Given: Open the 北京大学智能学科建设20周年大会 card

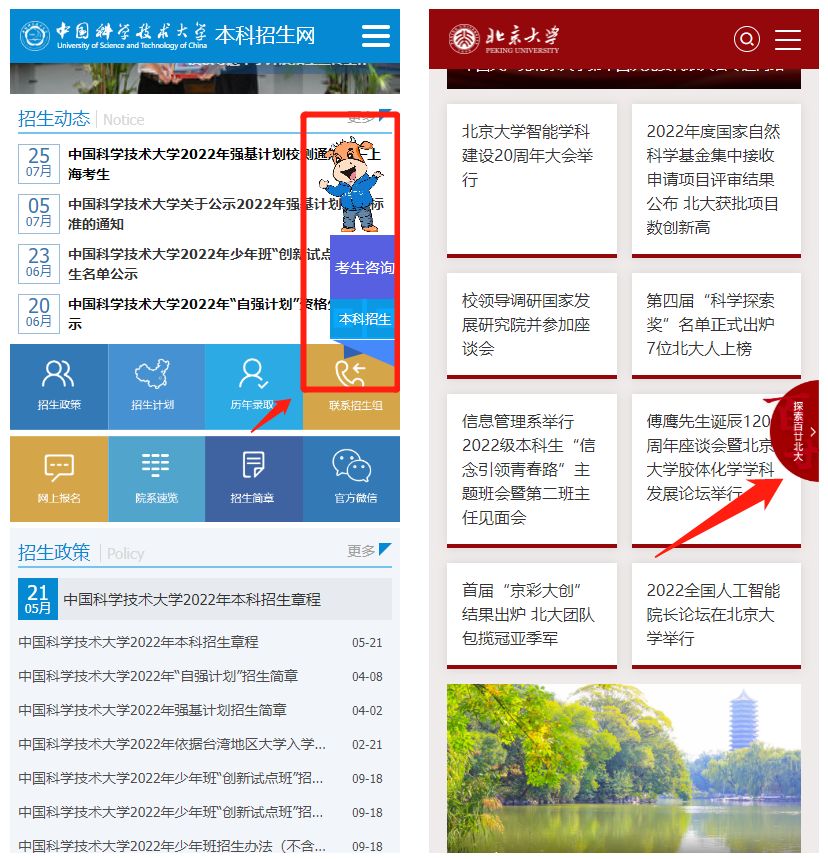Looking at the screenshot, I should tap(532, 180).
